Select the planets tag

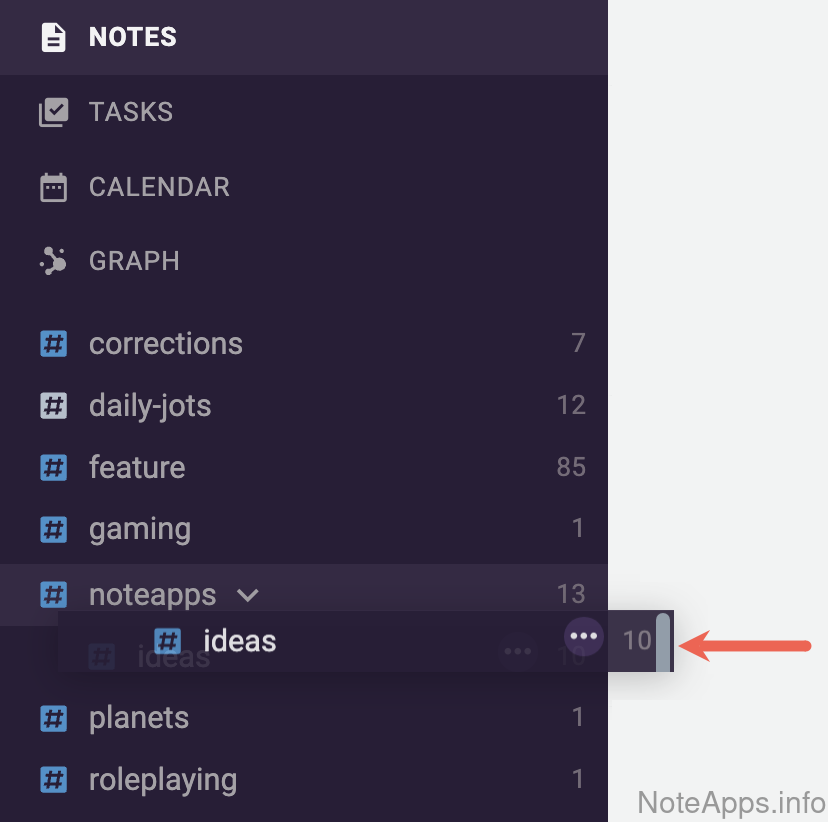[138, 718]
